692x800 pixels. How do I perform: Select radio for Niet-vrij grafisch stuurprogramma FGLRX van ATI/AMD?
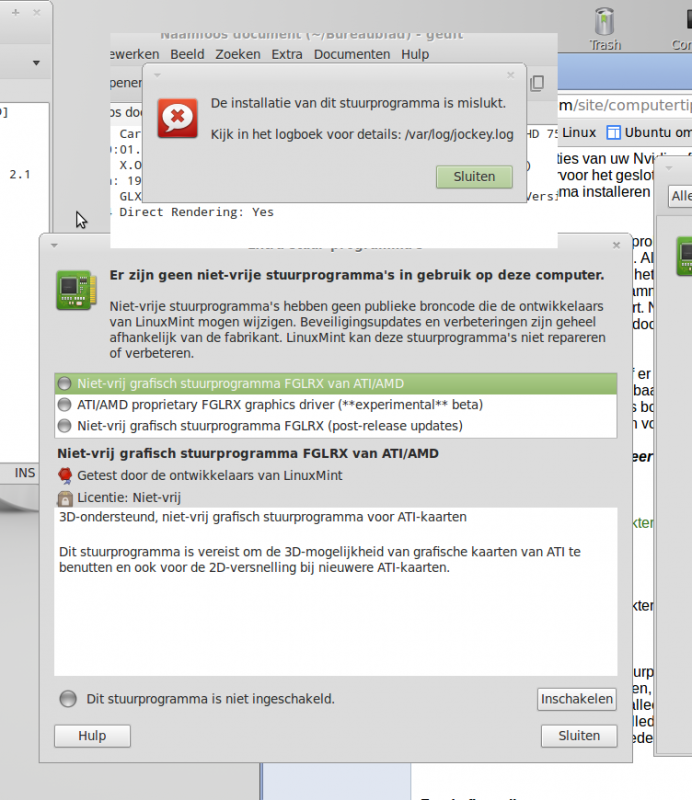(64, 384)
